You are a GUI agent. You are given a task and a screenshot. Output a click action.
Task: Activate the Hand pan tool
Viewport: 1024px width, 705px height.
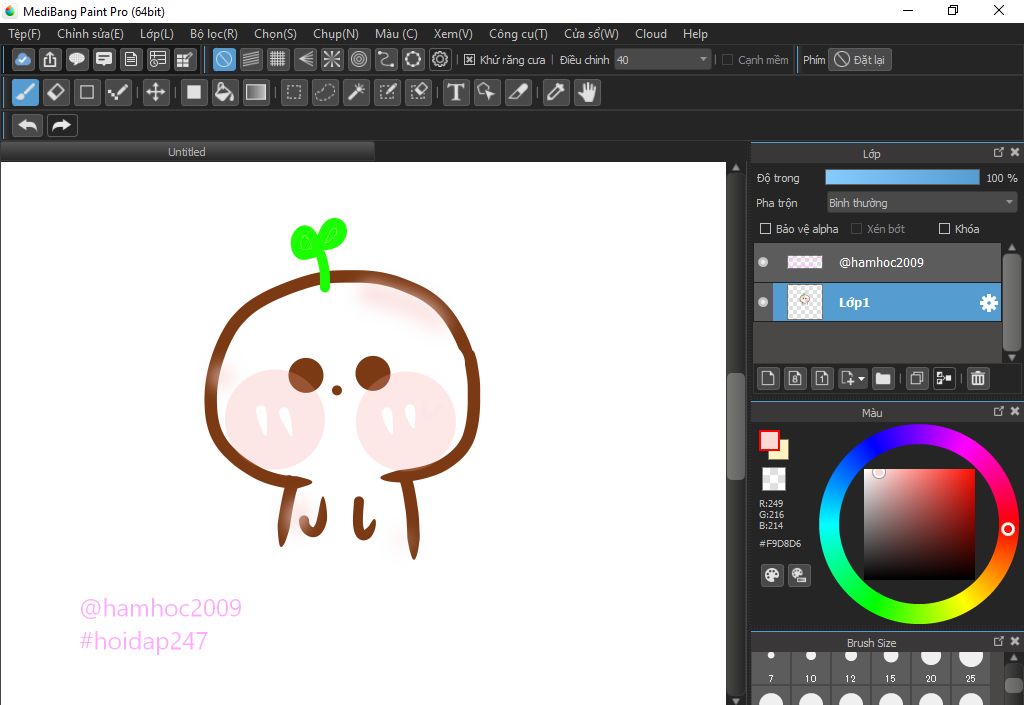pos(587,93)
